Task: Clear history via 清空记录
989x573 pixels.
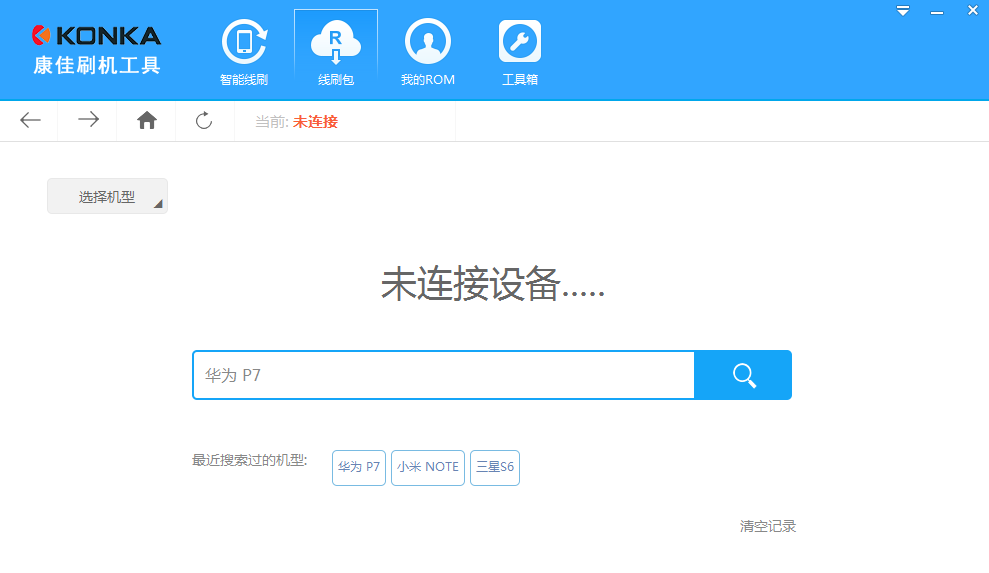Action: click(768, 526)
